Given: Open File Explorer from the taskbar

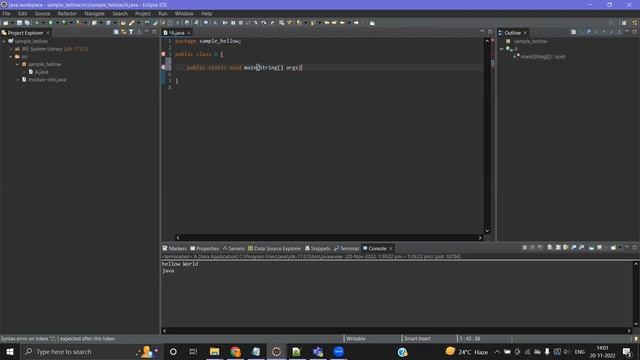Looking at the screenshot, I should pyautogui.click(x=214, y=352).
